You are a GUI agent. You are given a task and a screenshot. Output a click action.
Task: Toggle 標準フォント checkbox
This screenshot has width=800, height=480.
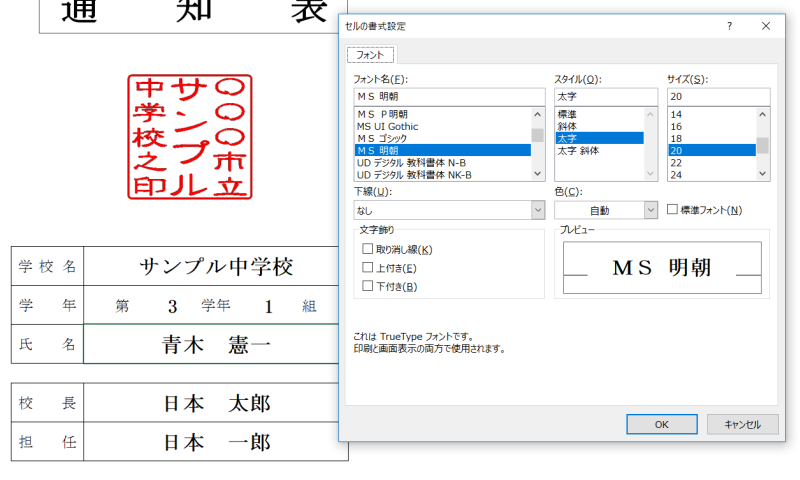pyautogui.click(x=672, y=209)
